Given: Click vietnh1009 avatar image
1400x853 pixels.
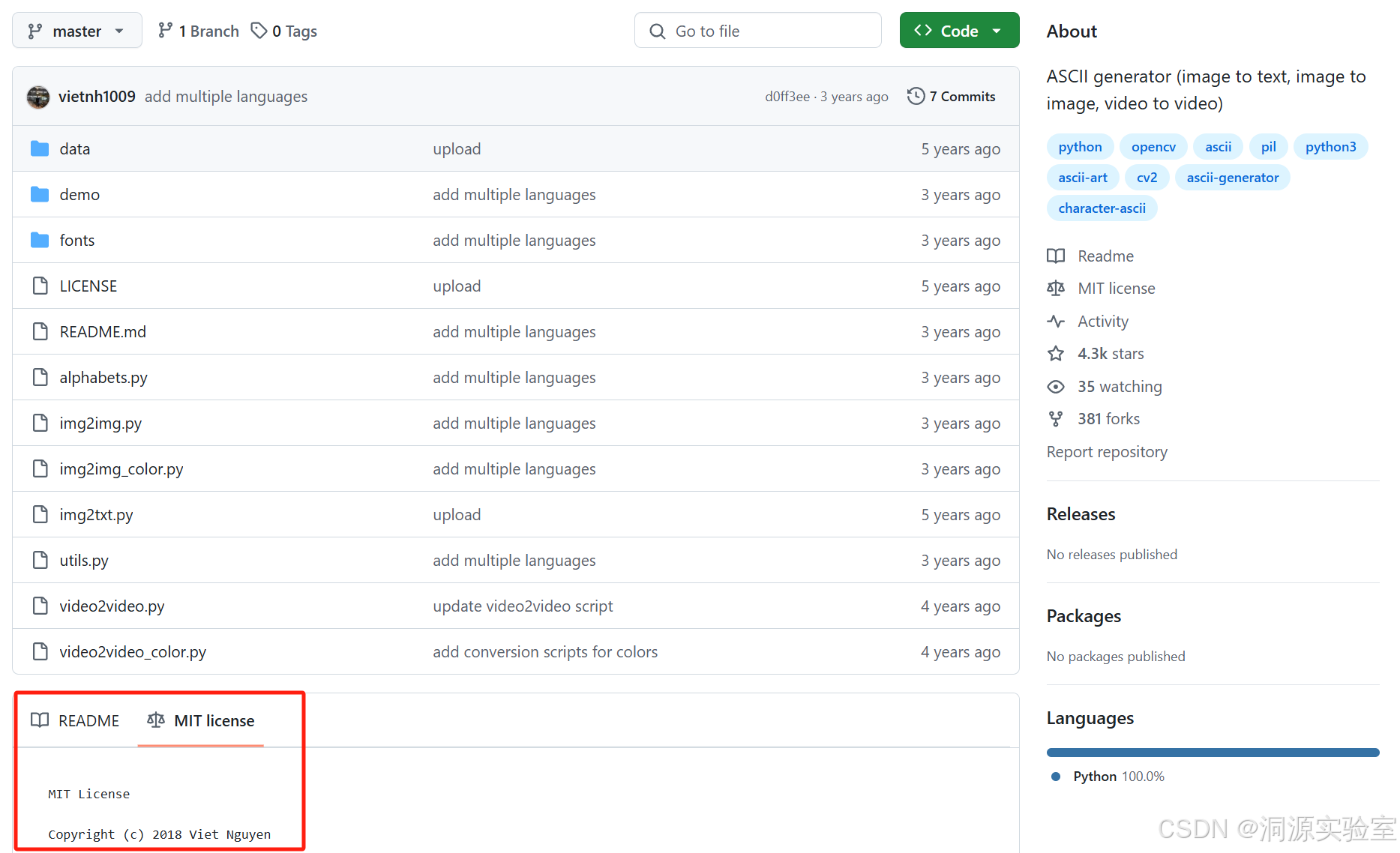Looking at the screenshot, I should 38,97.
